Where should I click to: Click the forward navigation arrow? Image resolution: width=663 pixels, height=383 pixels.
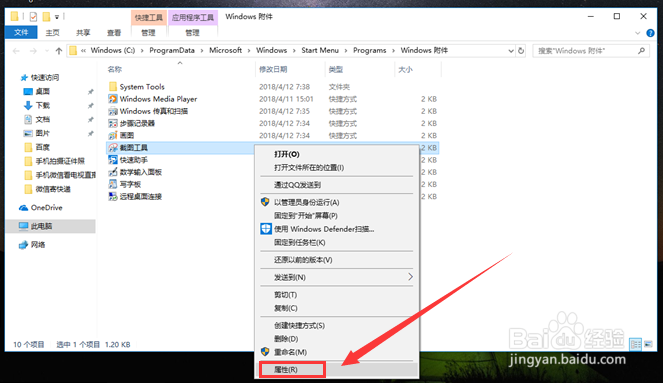(x=33, y=51)
